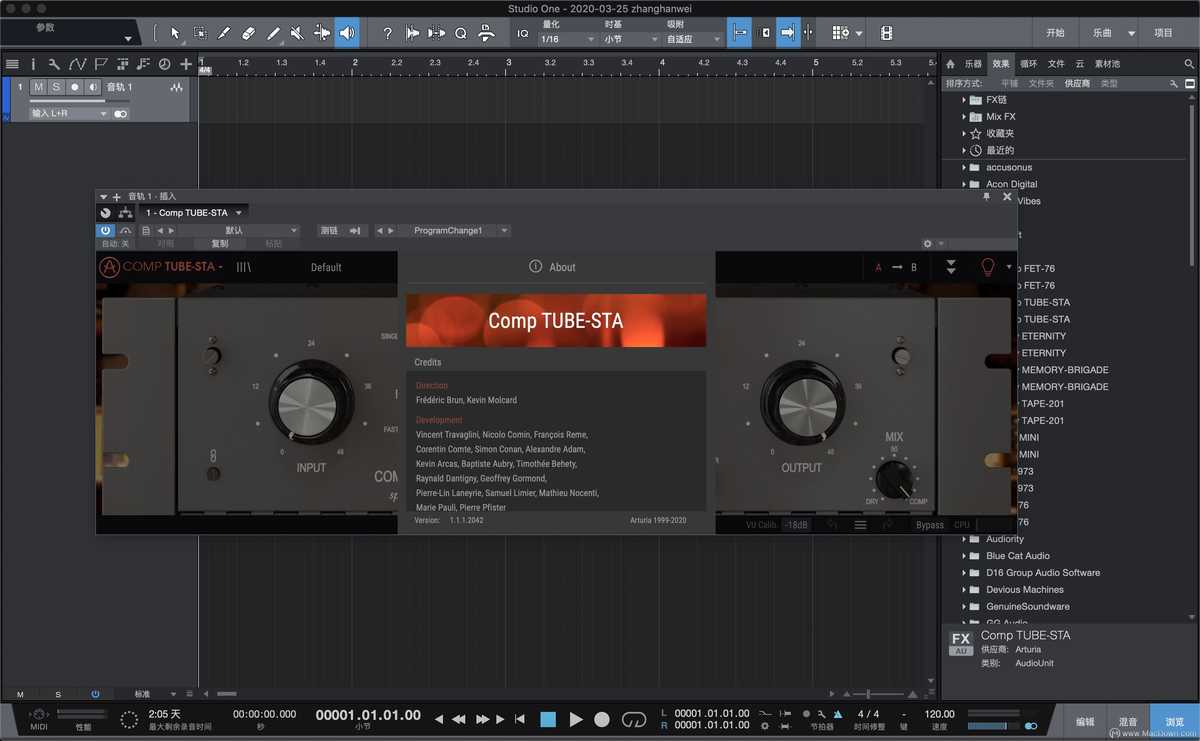This screenshot has height=741, width=1200.
Task: Select the Split (knife) tool
Action: 225,33
